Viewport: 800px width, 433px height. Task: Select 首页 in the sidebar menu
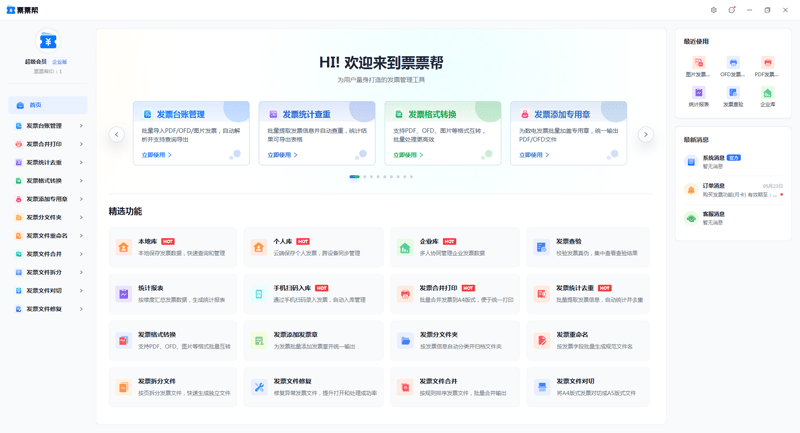48,105
